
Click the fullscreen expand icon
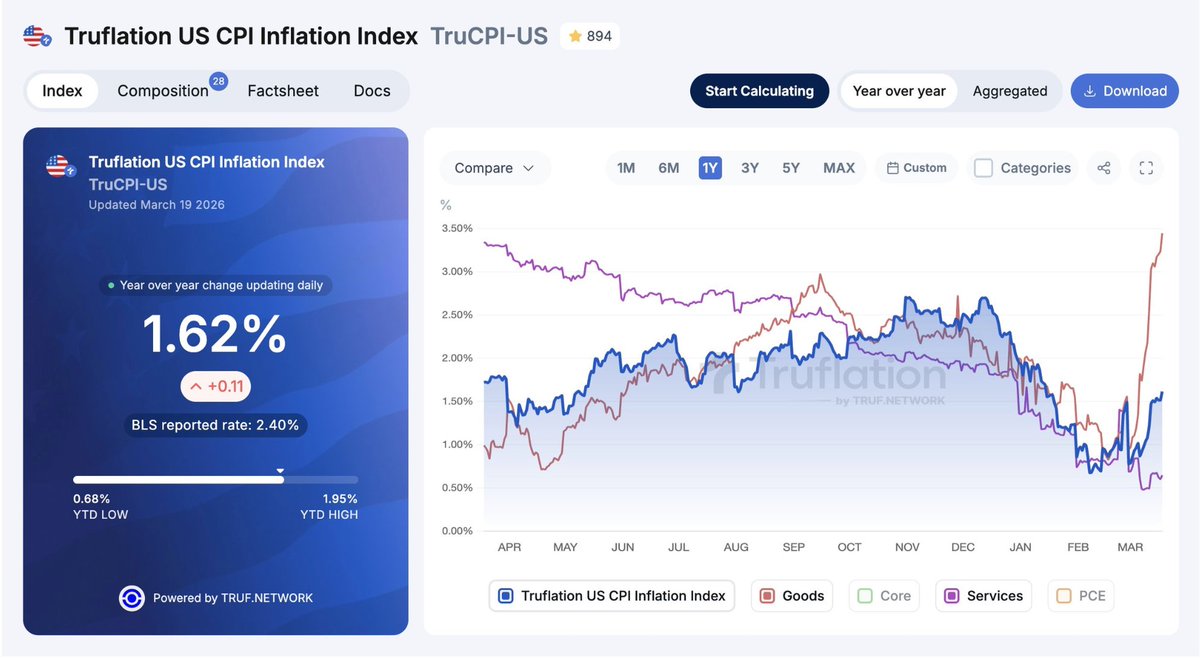click(x=1146, y=168)
